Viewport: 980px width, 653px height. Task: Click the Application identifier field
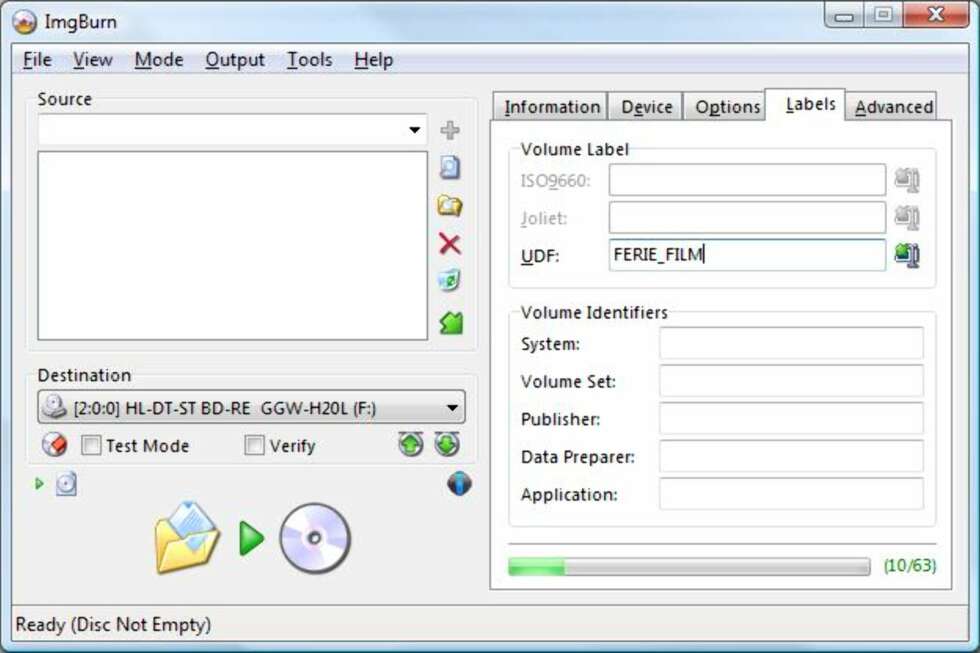tap(791, 494)
